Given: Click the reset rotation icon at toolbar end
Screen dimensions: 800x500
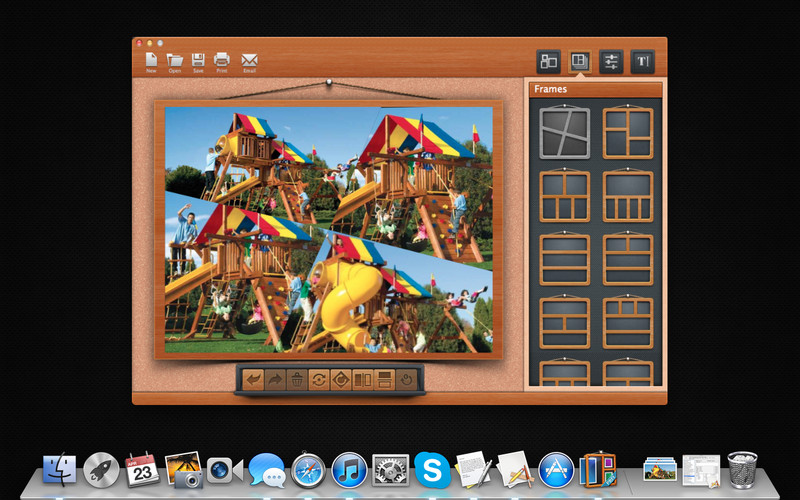Looking at the screenshot, I should coord(407,380).
